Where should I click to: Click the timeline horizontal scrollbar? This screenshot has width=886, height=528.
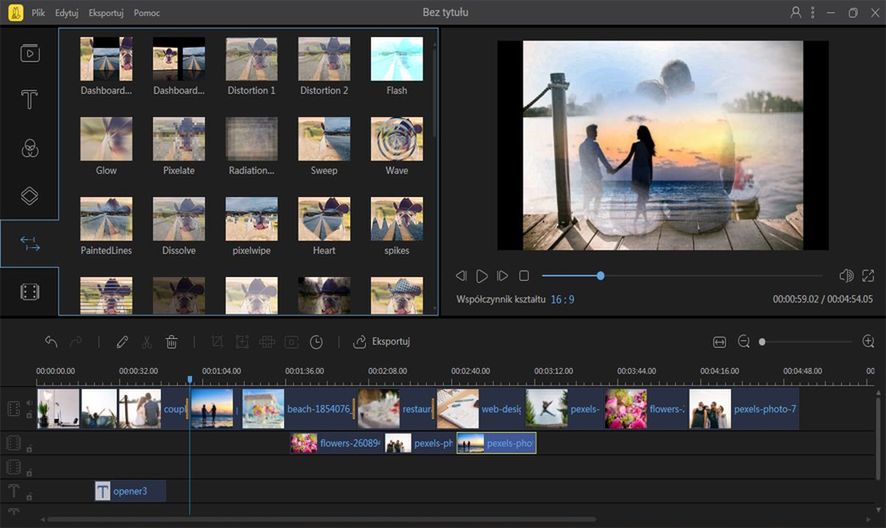[322, 519]
